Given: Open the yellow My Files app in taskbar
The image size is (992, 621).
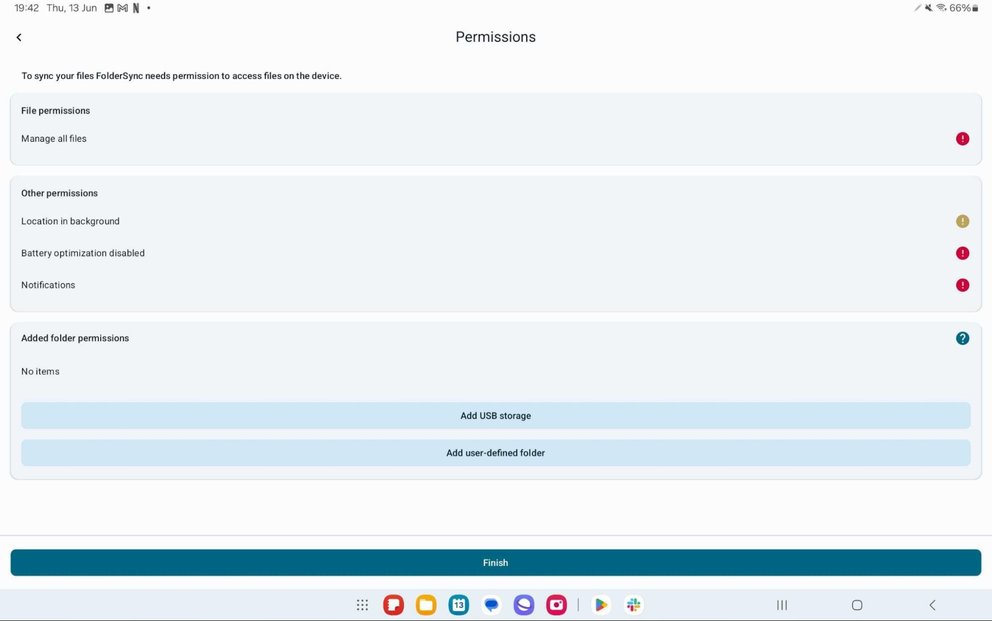Looking at the screenshot, I should (x=426, y=605).
